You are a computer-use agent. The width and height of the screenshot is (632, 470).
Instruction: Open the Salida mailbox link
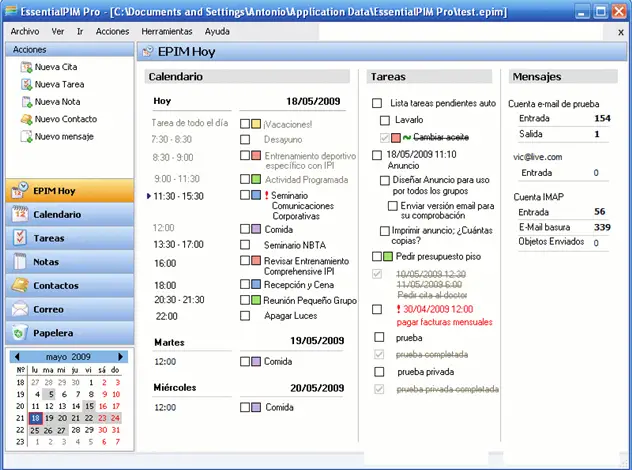[x=531, y=134]
